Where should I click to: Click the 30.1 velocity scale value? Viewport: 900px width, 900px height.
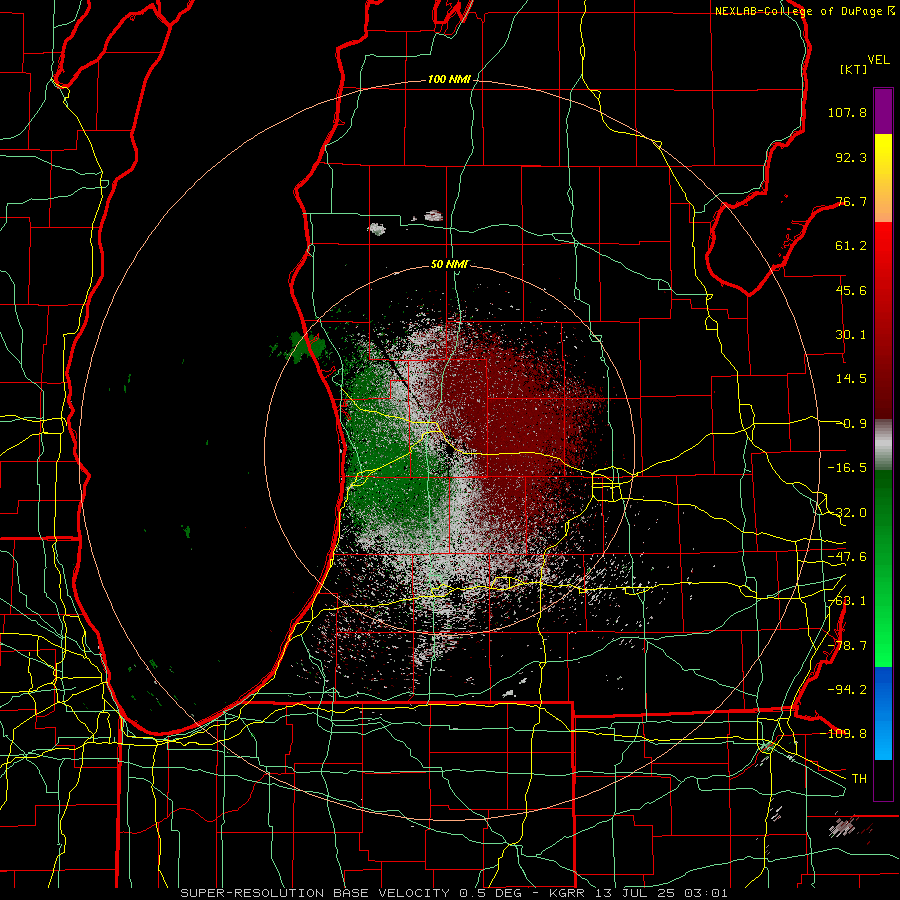(851, 335)
